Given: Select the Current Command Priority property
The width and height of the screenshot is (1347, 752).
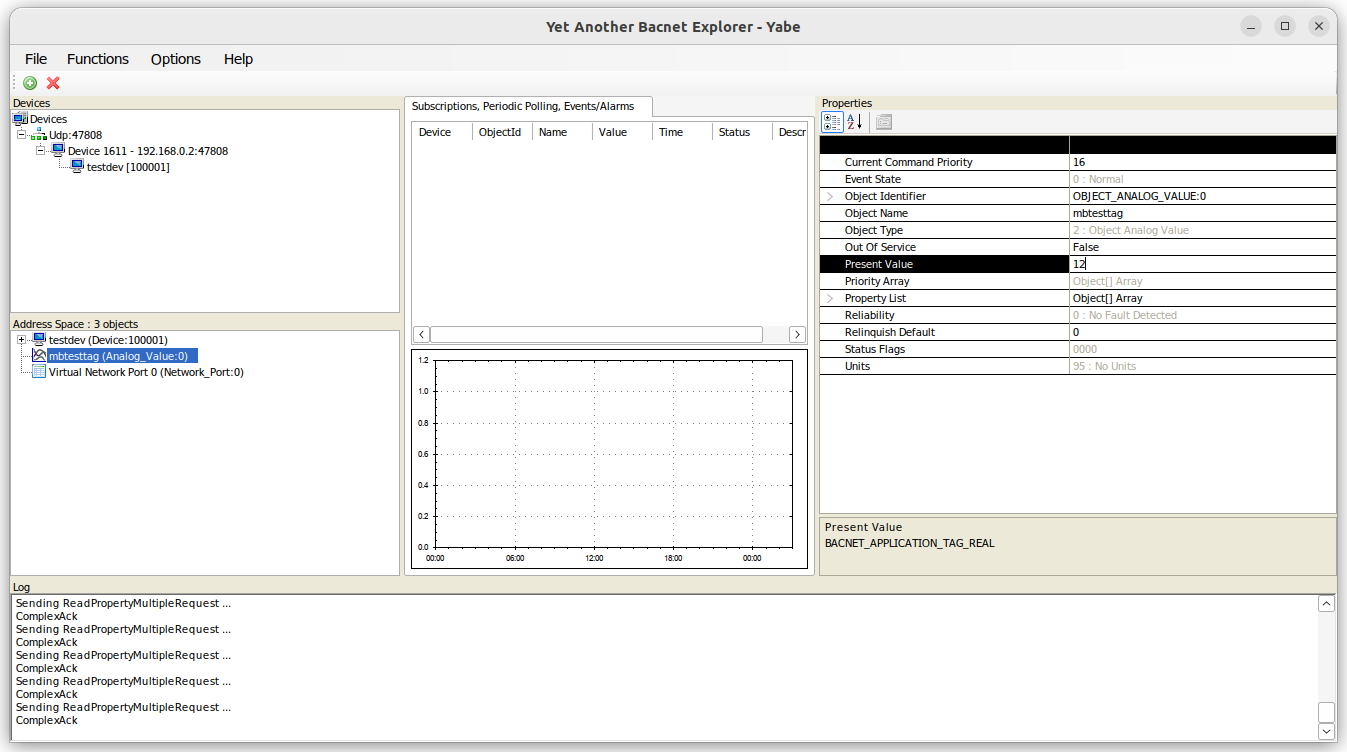Looking at the screenshot, I should [x=908, y=162].
